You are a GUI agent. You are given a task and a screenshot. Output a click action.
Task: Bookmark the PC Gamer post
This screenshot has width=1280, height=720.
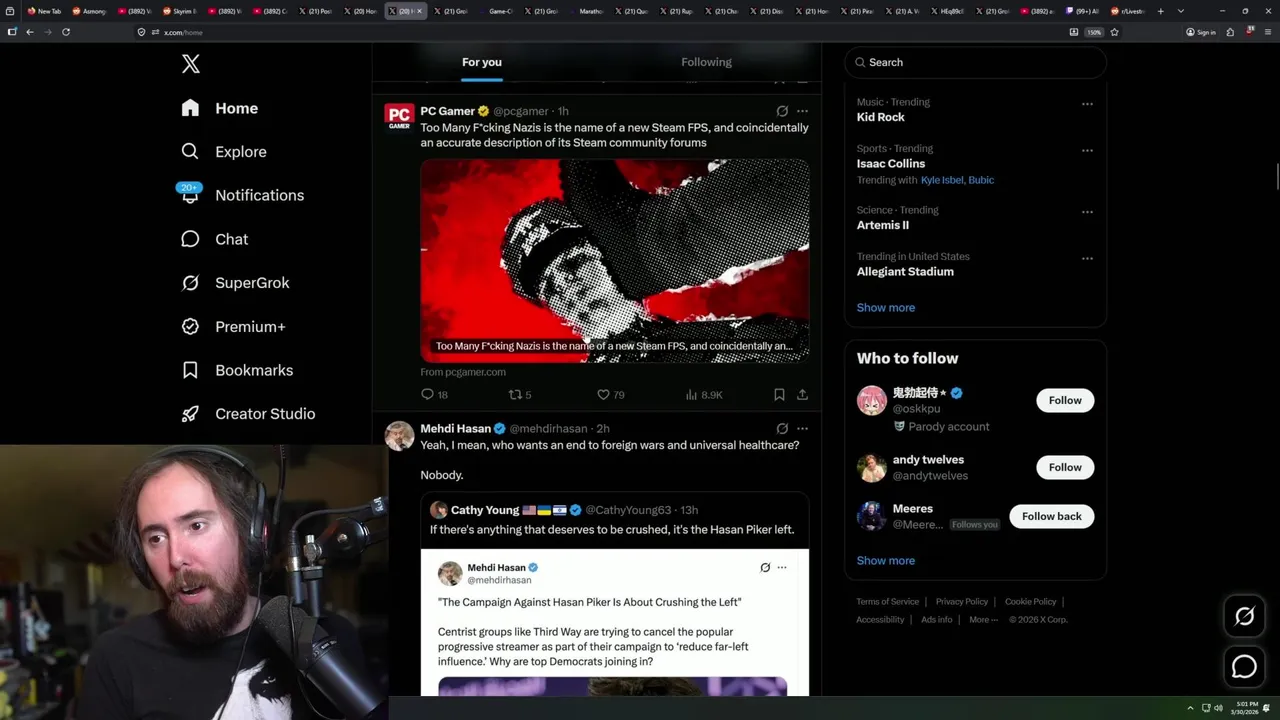coord(779,395)
